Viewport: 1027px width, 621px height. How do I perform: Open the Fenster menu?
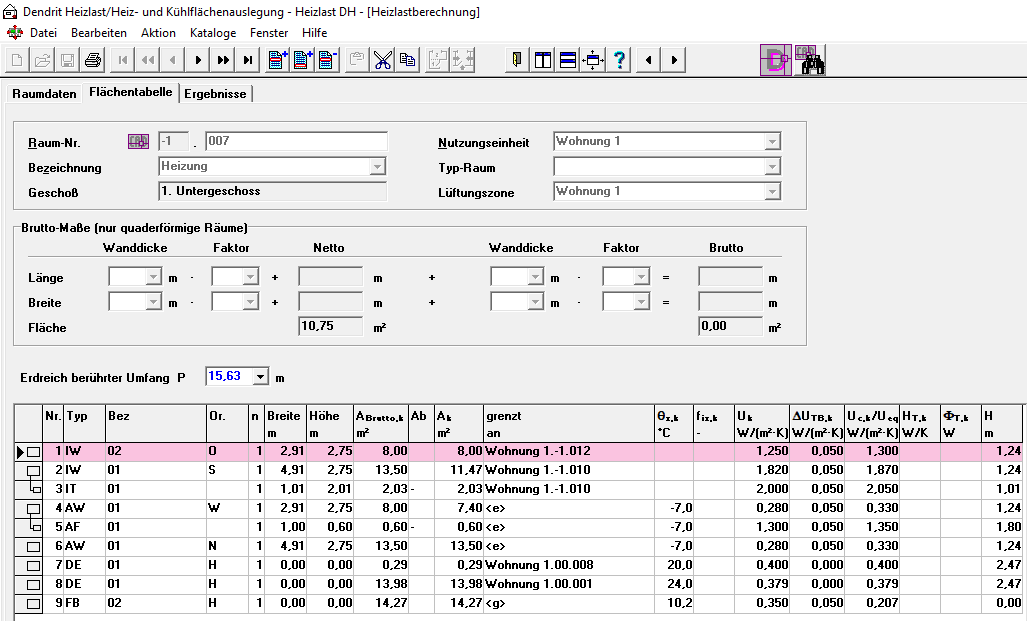(x=269, y=33)
